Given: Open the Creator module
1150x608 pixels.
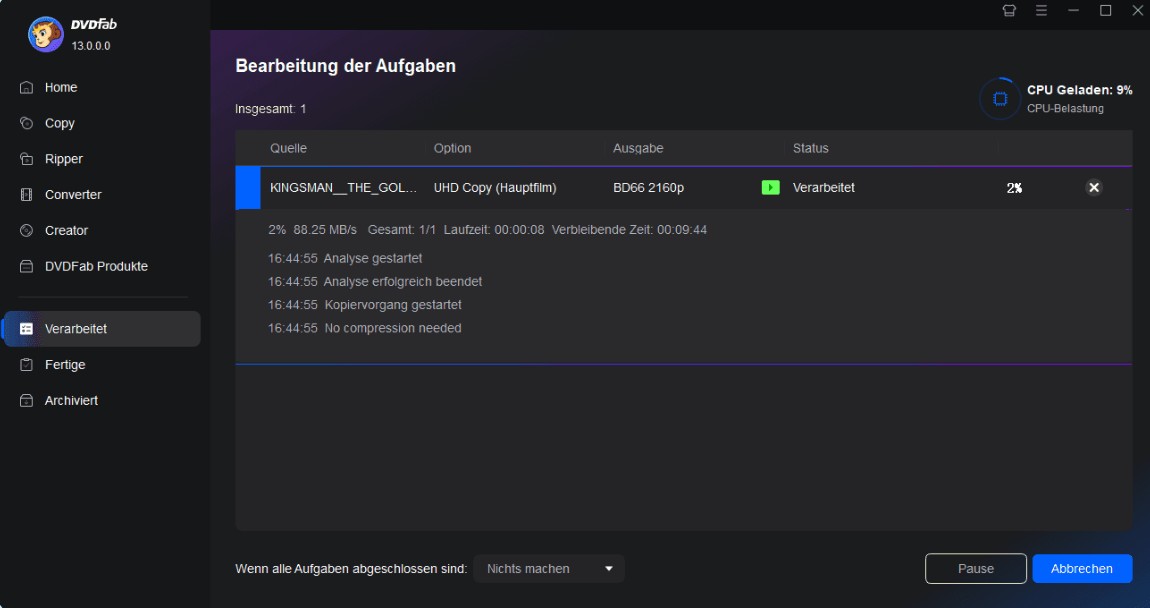Looking at the screenshot, I should [x=66, y=230].
